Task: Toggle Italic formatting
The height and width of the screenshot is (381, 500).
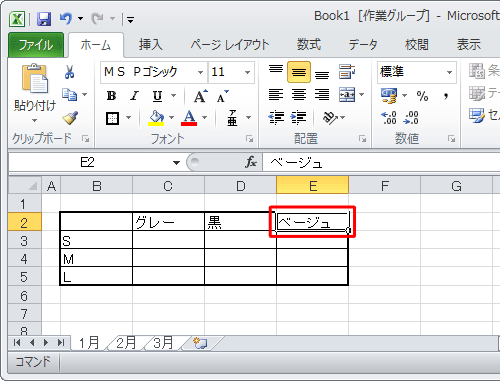Action: (134, 96)
